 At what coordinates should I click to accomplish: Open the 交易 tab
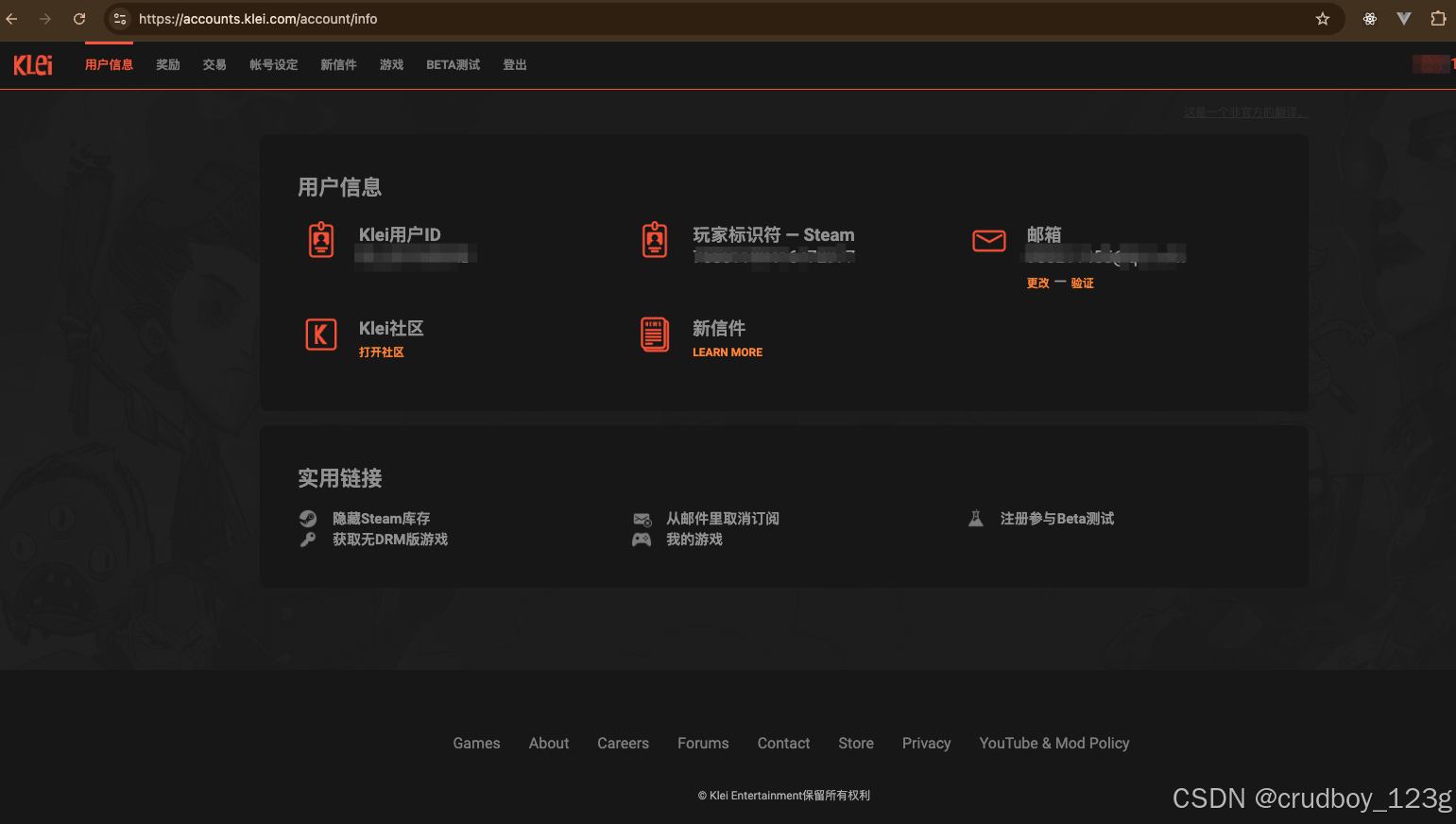[x=214, y=65]
